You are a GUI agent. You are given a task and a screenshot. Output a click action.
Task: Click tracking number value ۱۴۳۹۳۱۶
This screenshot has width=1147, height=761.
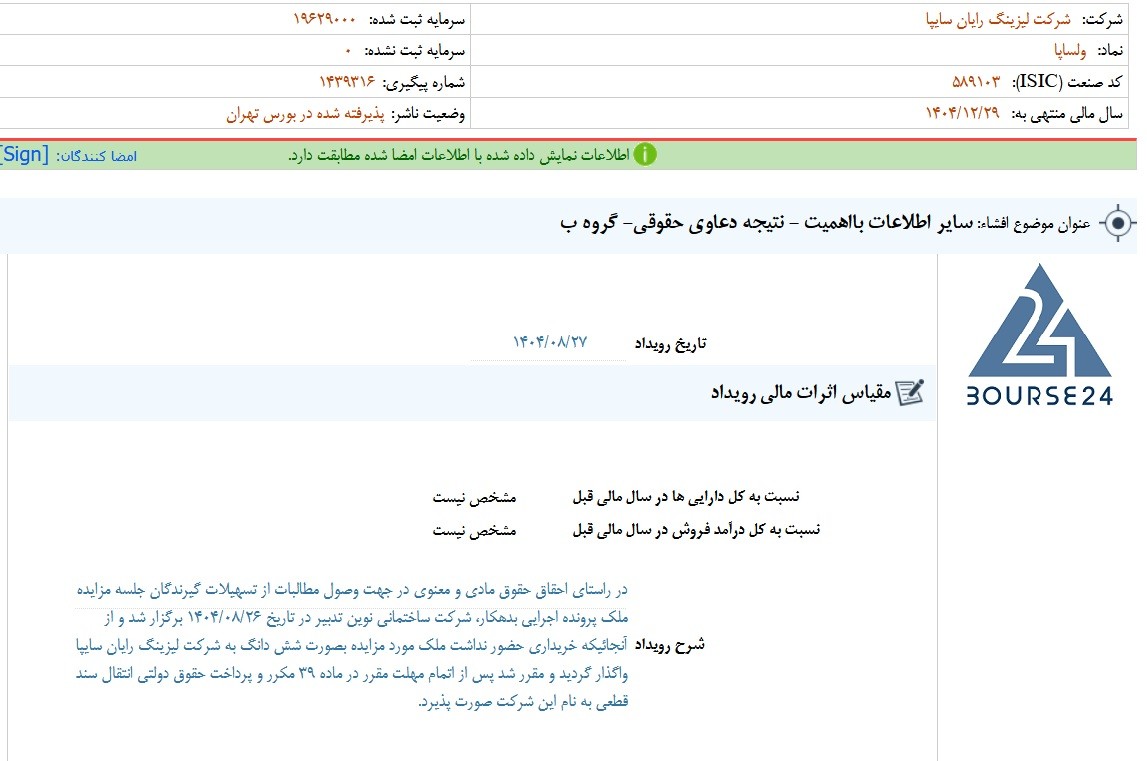point(347,81)
